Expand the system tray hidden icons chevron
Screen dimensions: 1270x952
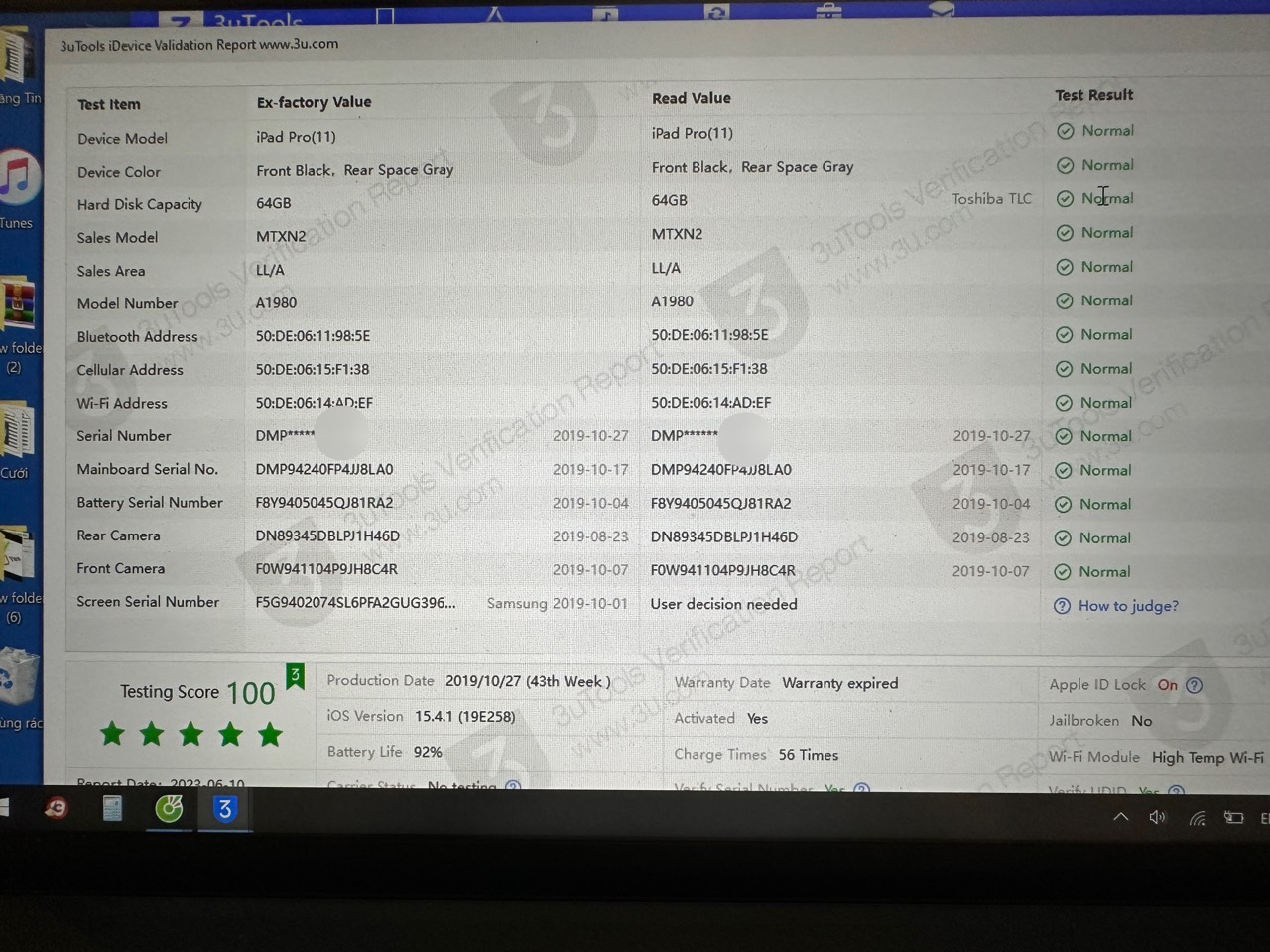(x=1120, y=818)
